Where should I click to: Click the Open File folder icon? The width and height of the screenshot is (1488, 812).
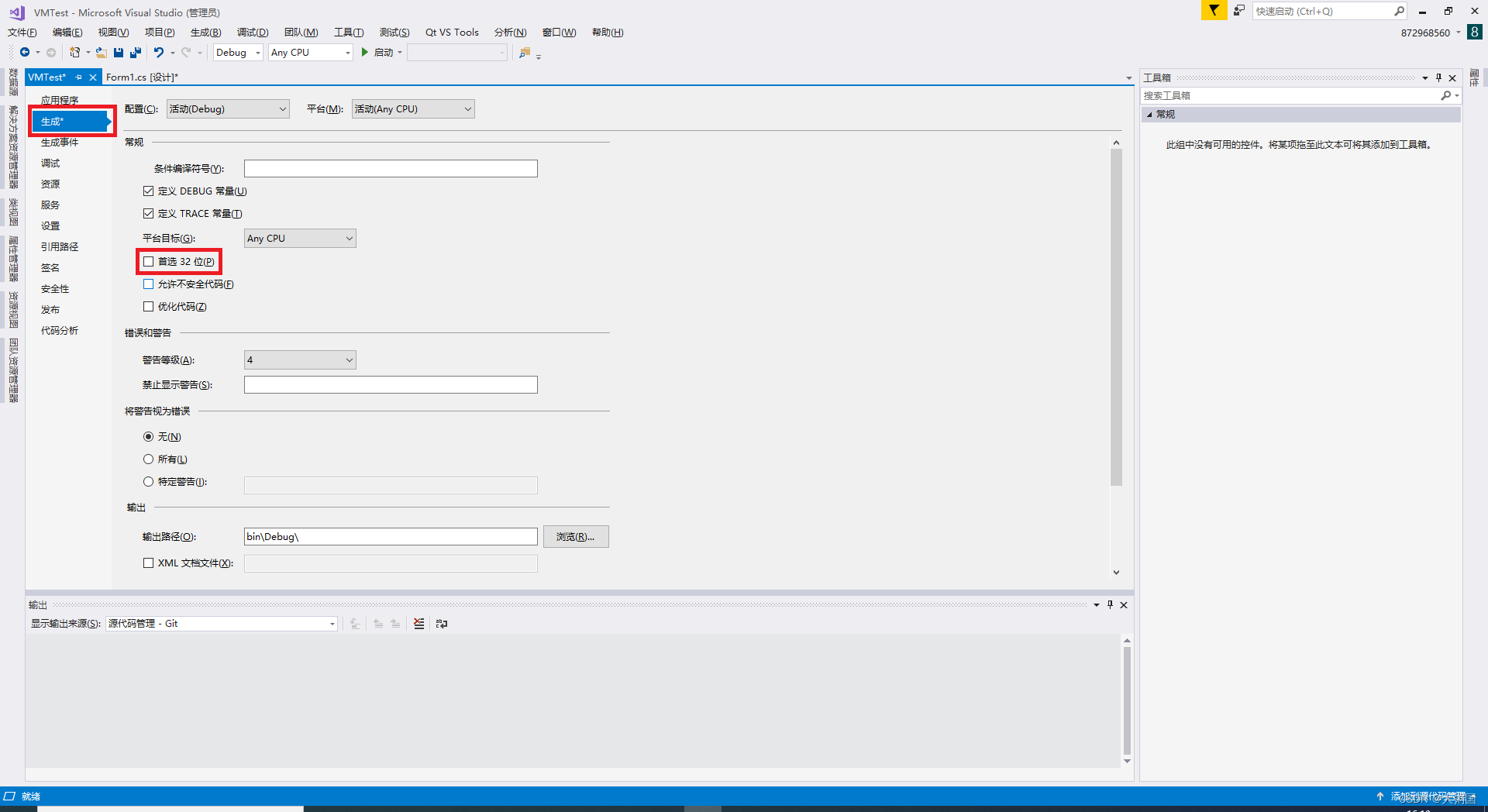101,52
